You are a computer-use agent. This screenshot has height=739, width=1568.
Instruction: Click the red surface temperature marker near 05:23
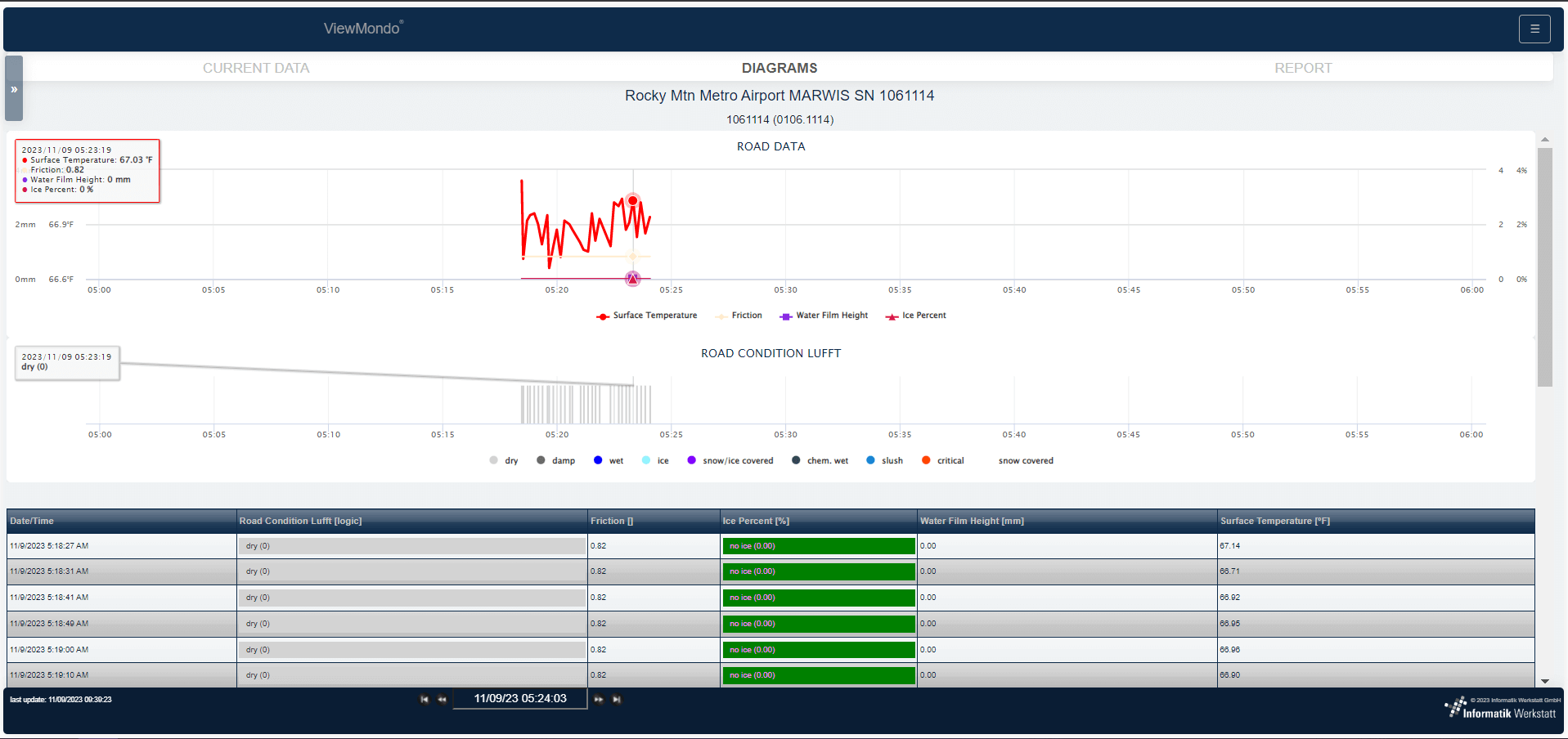tap(632, 200)
